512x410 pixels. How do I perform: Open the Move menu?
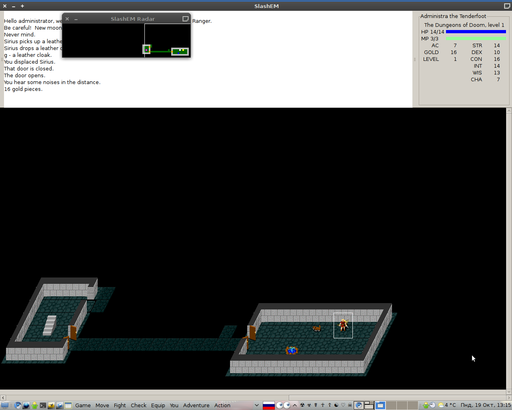[x=102, y=405]
